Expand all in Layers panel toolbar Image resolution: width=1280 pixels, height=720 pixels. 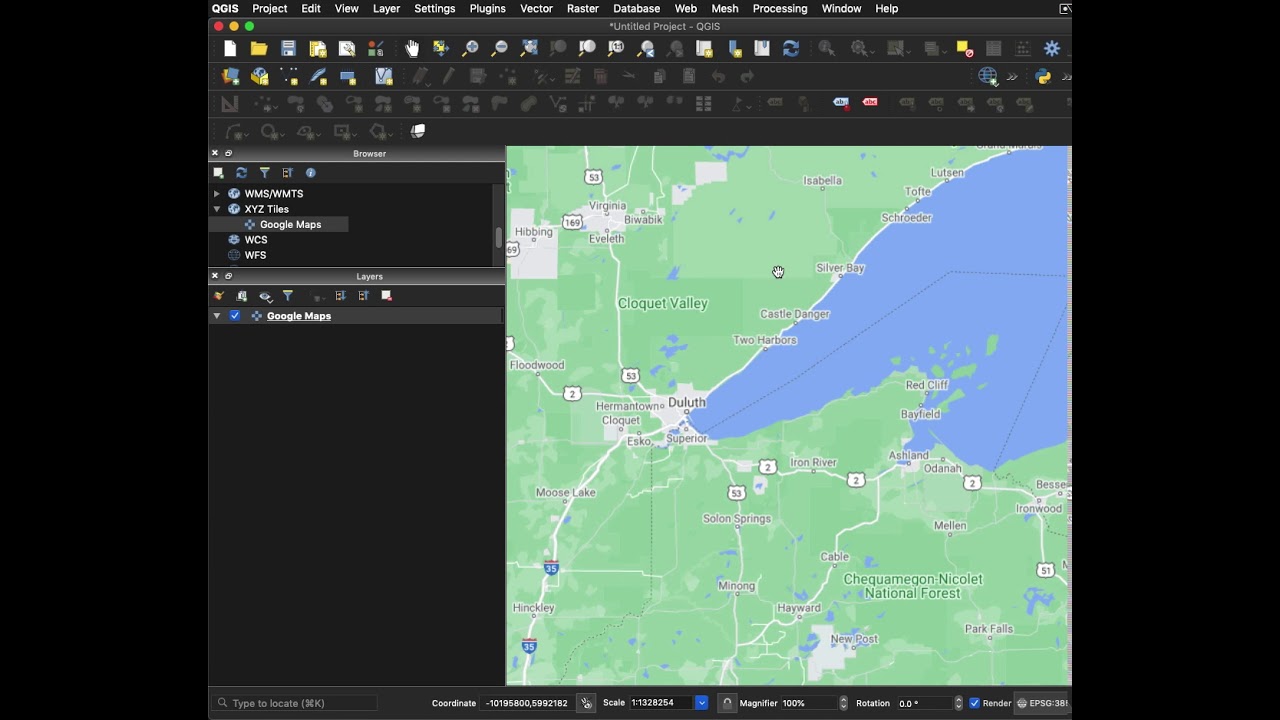[x=340, y=296]
